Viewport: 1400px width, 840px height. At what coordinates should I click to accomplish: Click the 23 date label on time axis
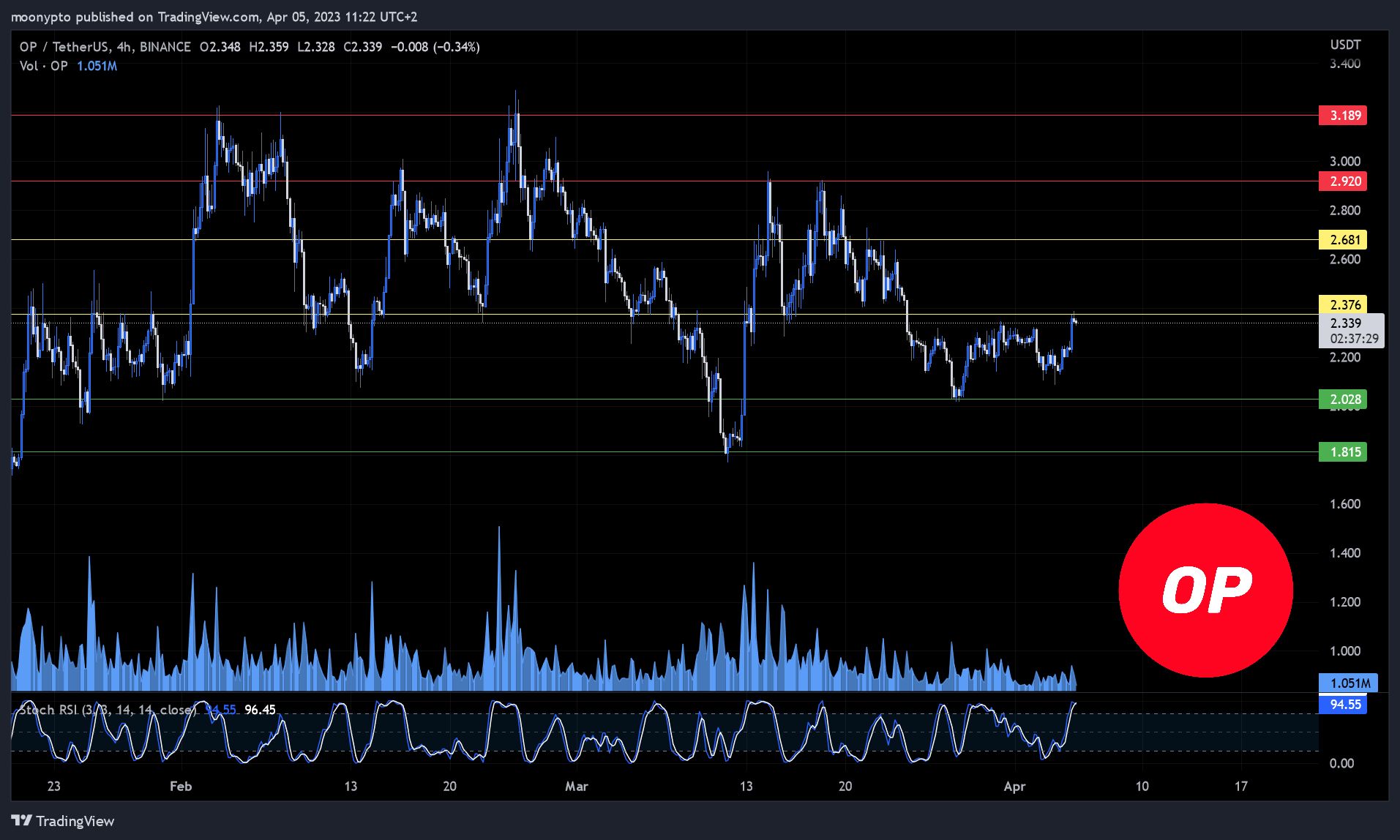click(53, 787)
